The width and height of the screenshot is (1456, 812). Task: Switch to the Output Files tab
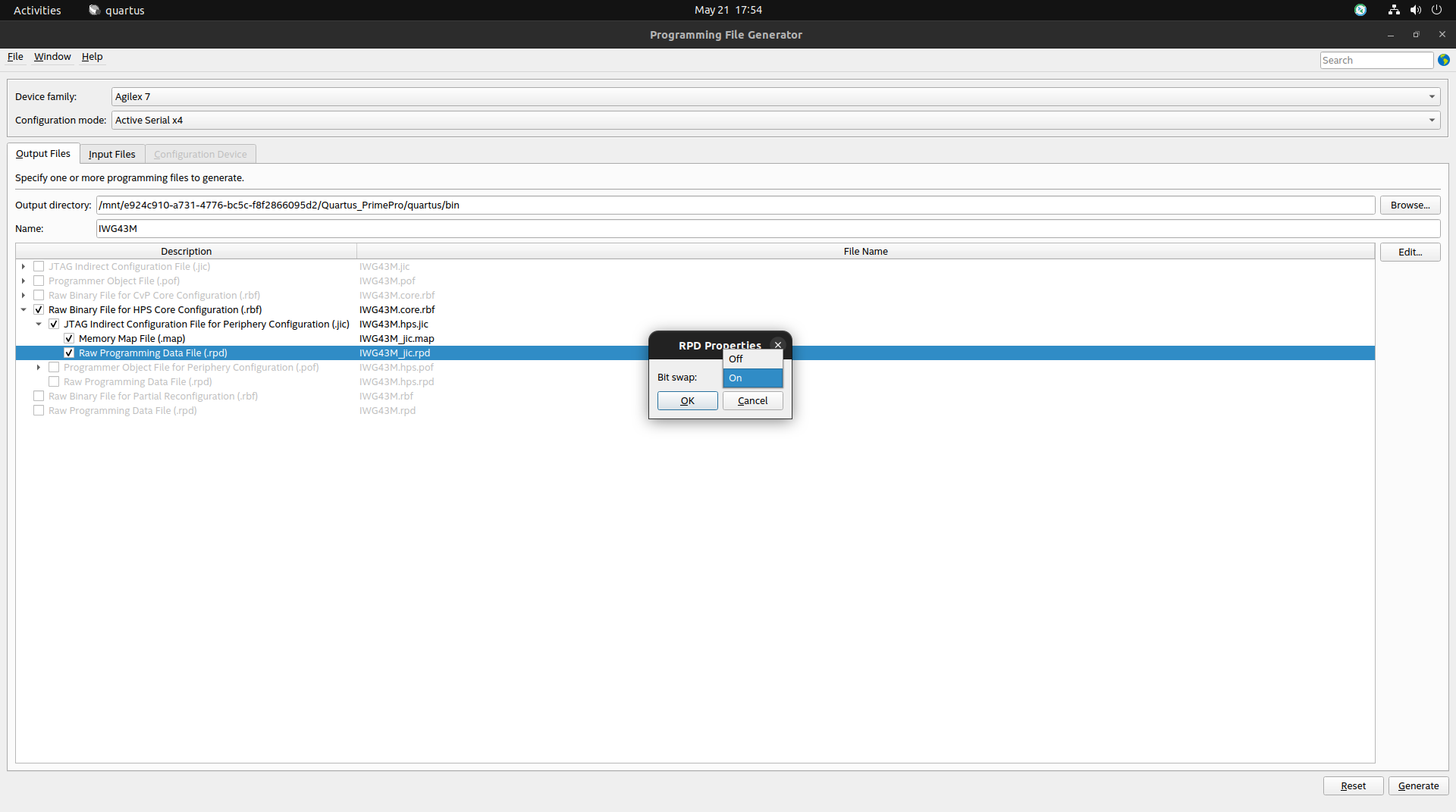tap(43, 153)
